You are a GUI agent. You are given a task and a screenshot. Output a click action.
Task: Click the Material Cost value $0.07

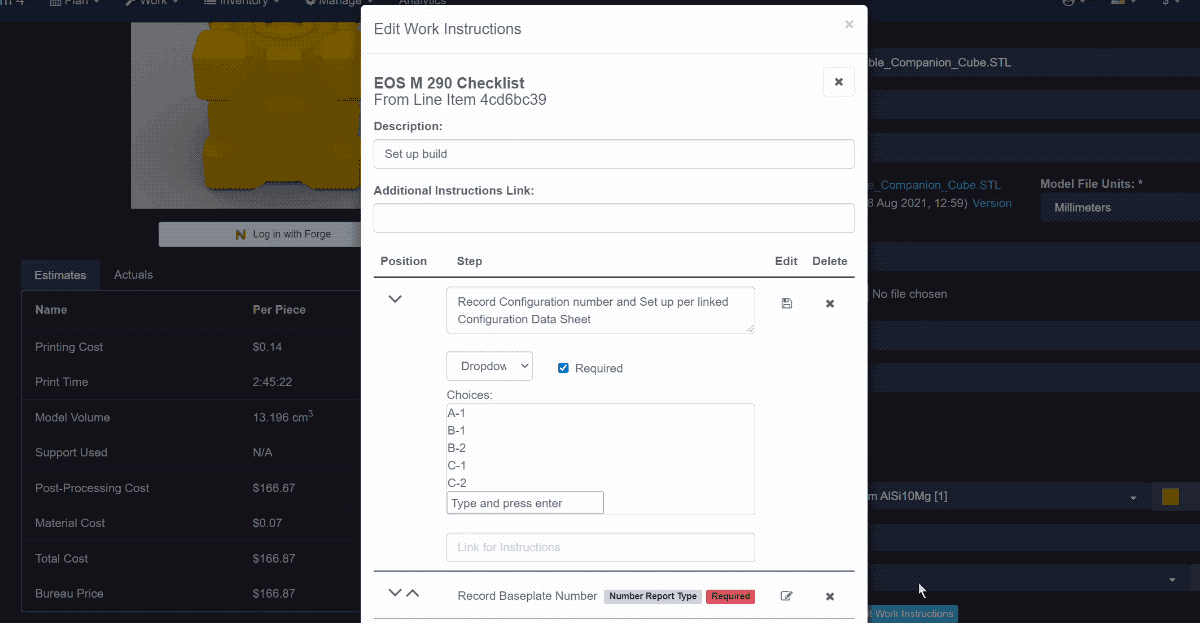(x=267, y=523)
